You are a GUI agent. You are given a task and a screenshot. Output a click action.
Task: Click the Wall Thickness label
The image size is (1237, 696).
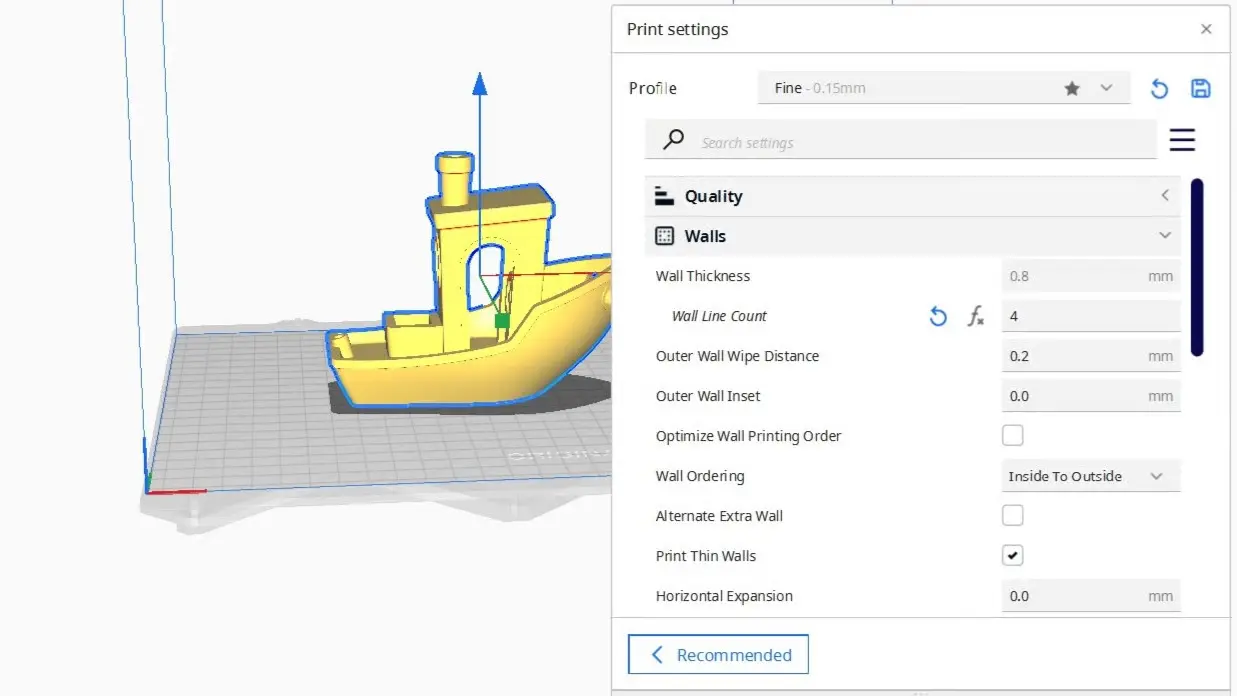(703, 276)
